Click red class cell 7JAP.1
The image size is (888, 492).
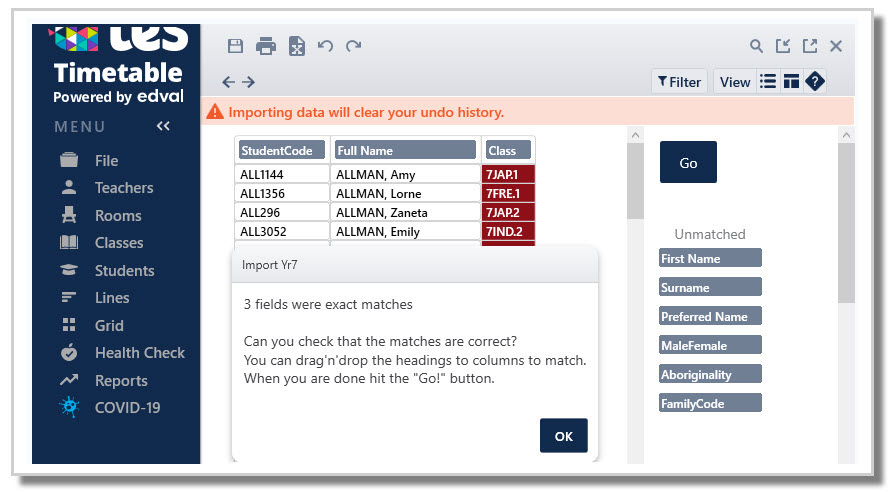click(508, 174)
